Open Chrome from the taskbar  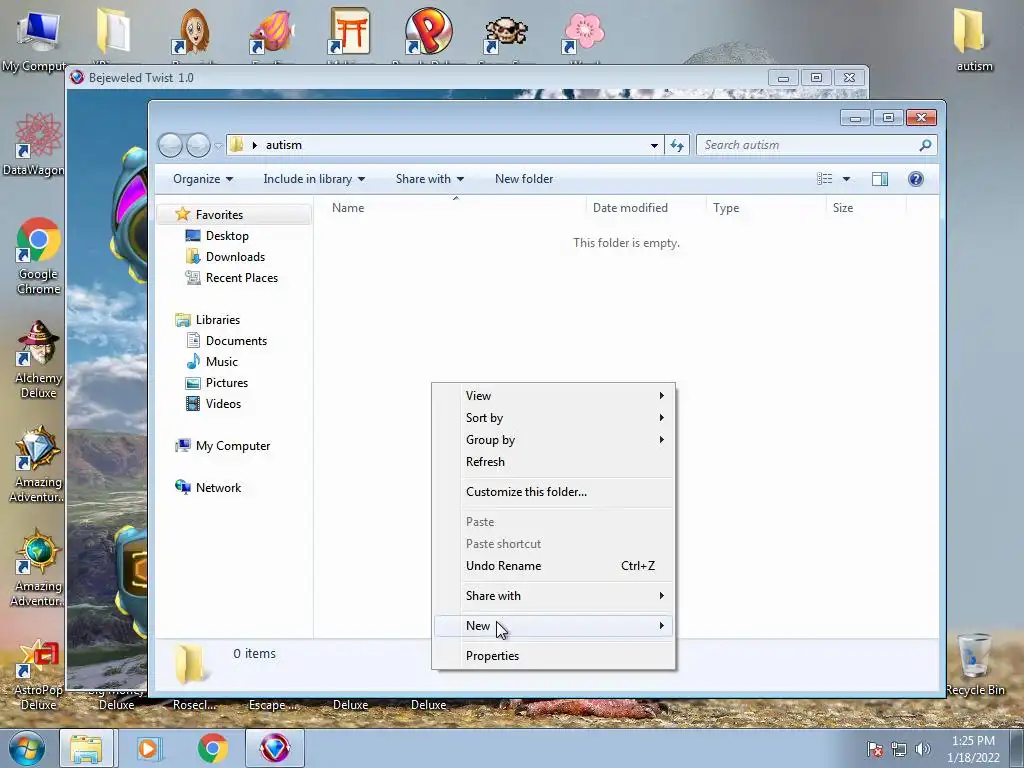213,748
